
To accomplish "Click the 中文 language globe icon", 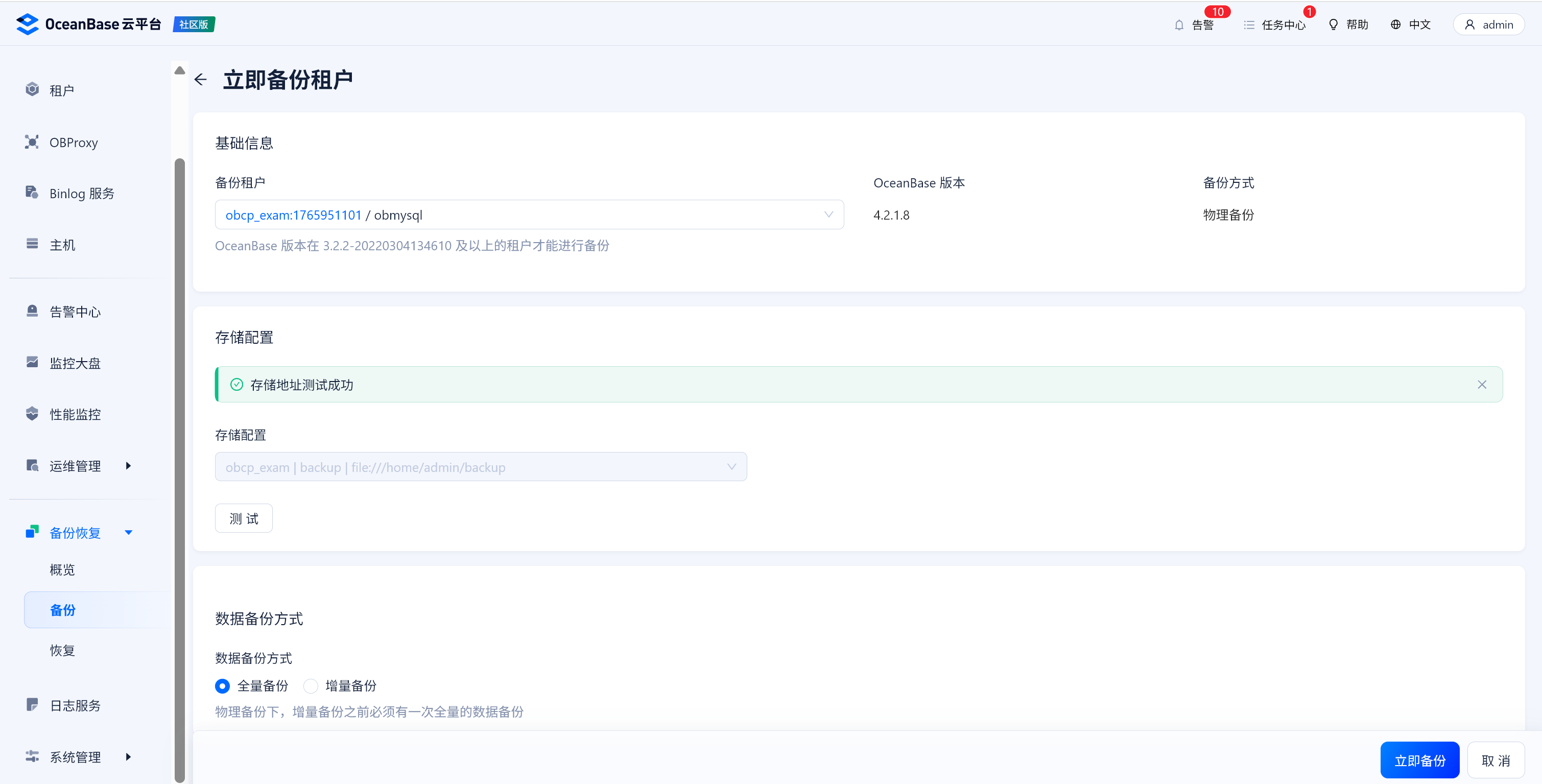I will pos(1395,25).
